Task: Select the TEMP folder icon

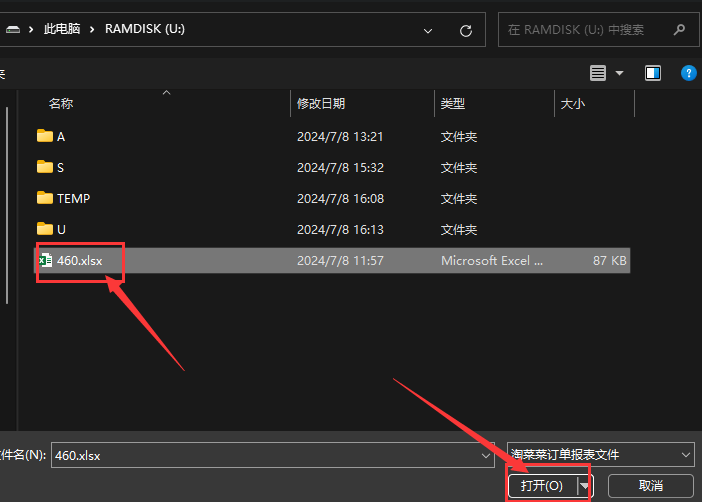Action: pos(44,198)
